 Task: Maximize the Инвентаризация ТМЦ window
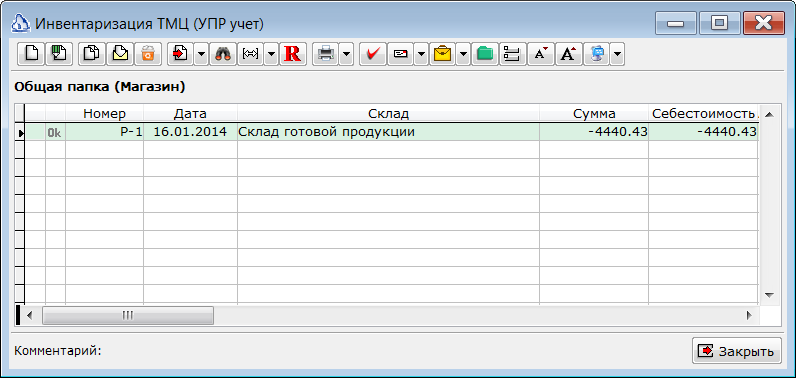click(x=719, y=23)
